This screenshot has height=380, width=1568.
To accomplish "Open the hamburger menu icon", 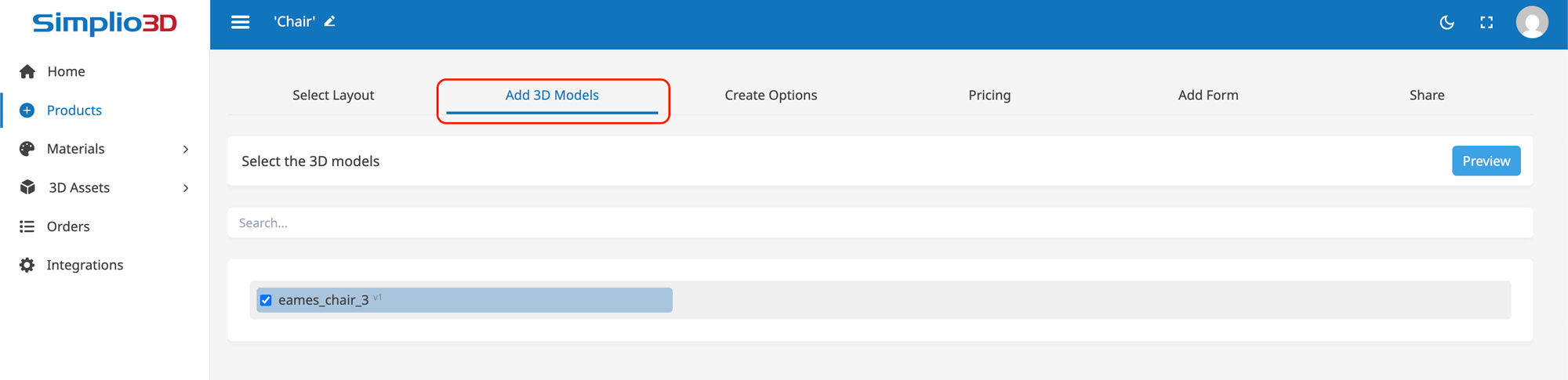I will (240, 22).
